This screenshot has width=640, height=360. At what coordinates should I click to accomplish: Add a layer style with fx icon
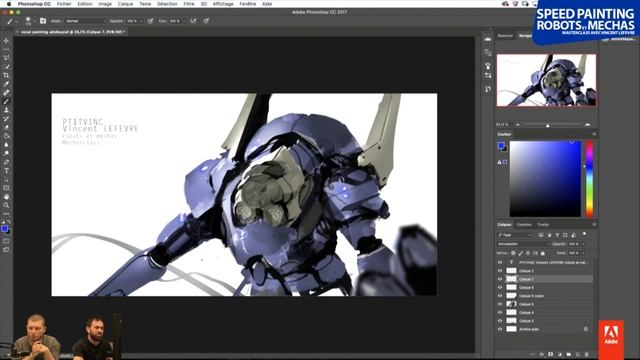pyautogui.click(x=542, y=354)
